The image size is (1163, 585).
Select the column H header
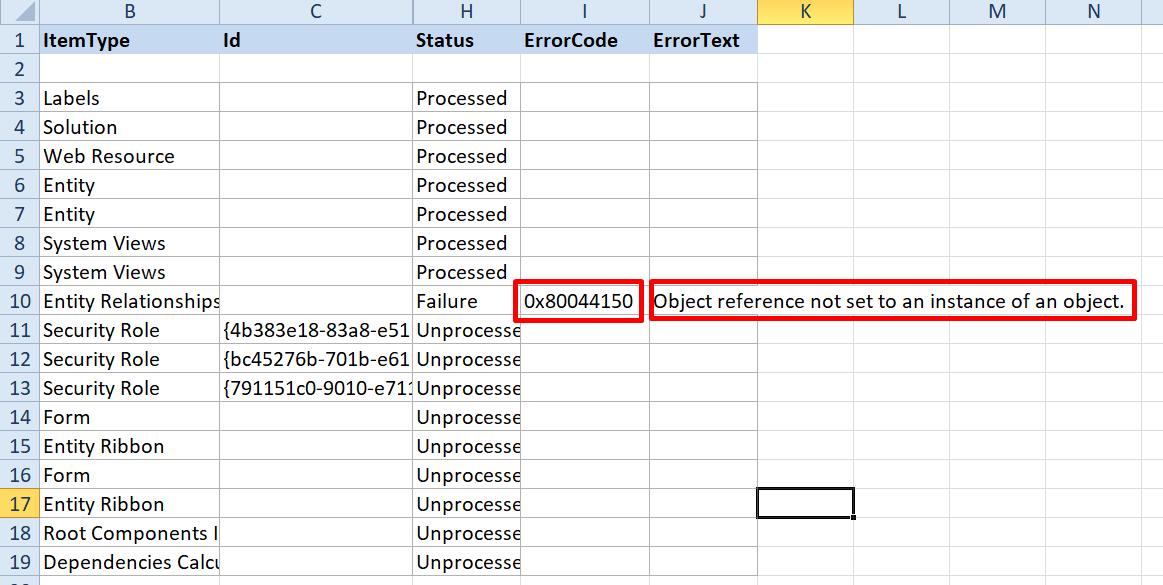point(466,12)
